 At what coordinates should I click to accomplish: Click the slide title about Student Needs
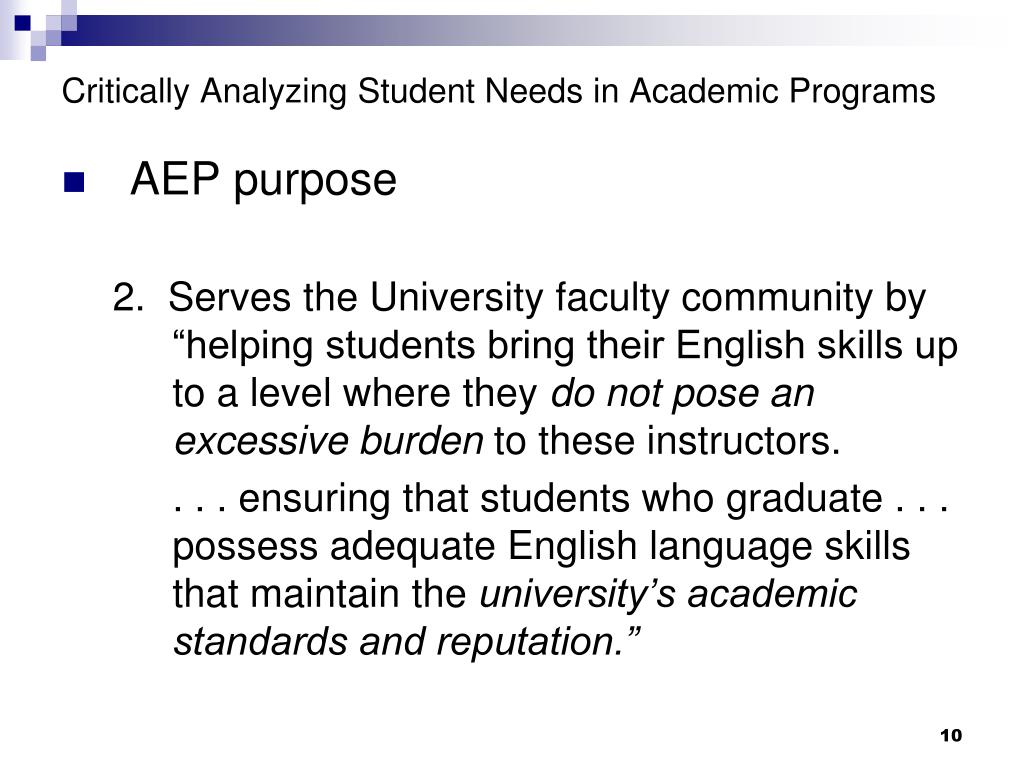pos(498,92)
